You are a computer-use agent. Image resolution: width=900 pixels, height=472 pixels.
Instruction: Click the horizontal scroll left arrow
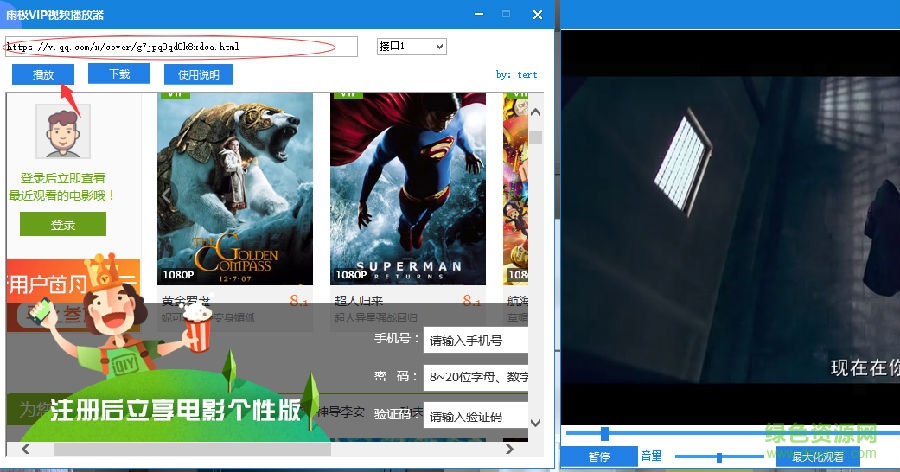[x=25, y=449]
